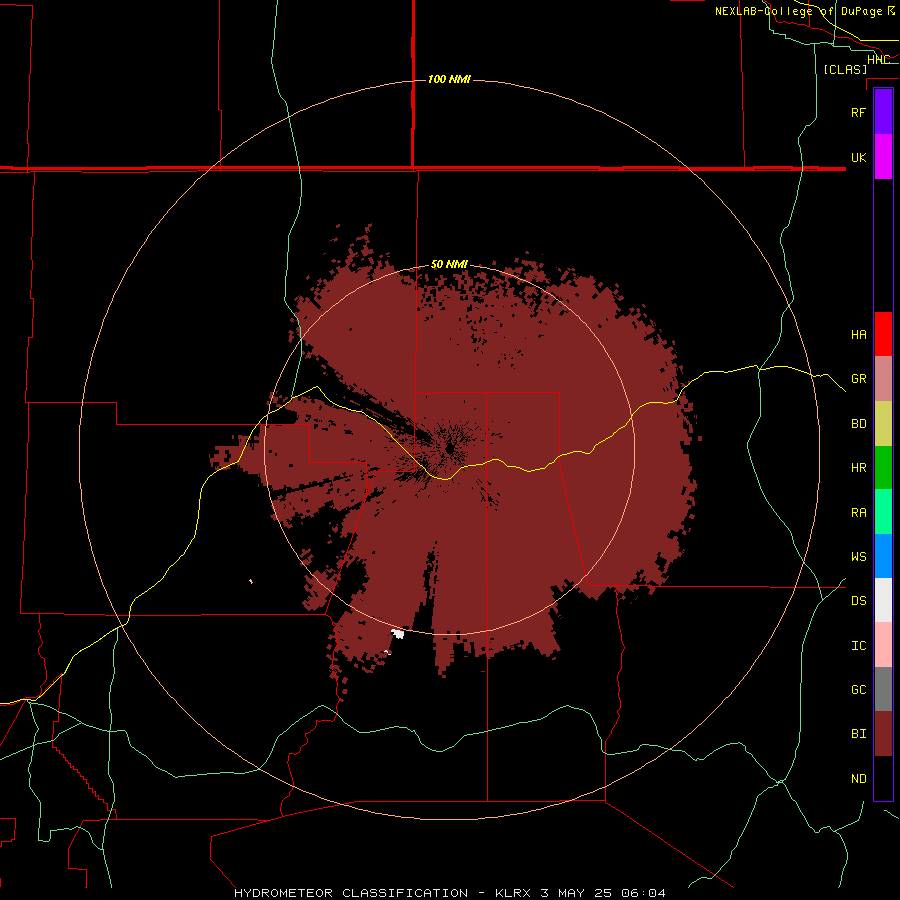Click the ND black legend swatch
The image size is (900, 900).
[883, 778]
